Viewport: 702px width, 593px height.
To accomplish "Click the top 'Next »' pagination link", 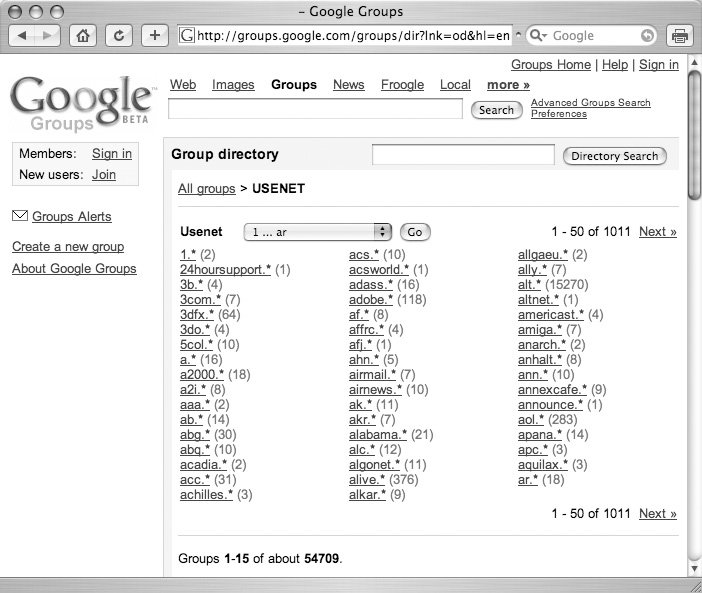I will [x=657, y=232].
